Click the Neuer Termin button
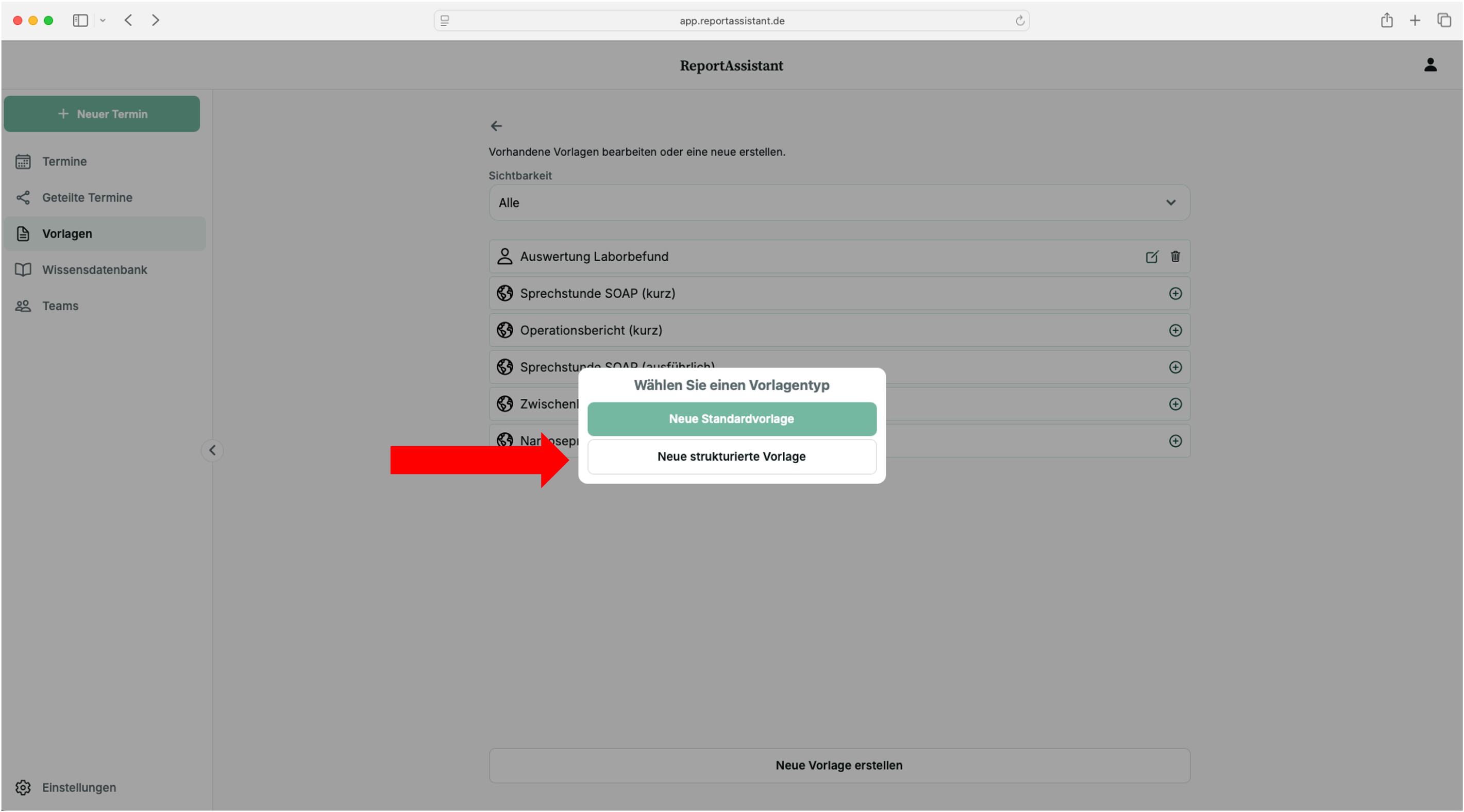The image size is (1464, 812). click(x=102, y=114)
